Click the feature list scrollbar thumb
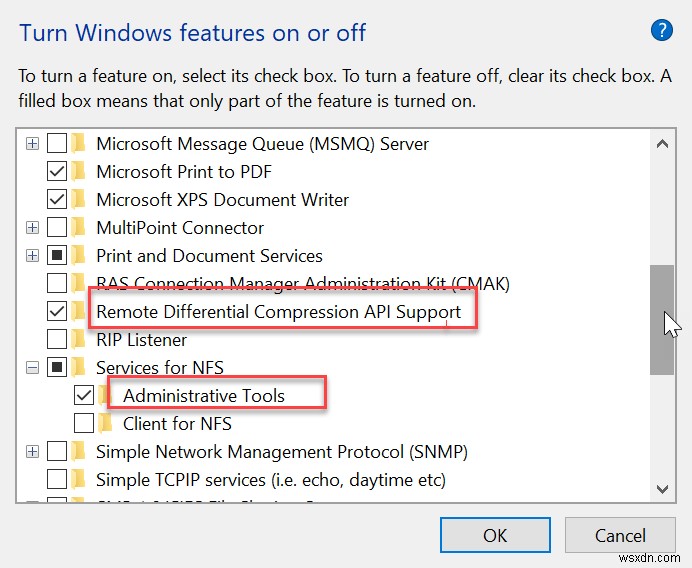 (x=662, y=320)
